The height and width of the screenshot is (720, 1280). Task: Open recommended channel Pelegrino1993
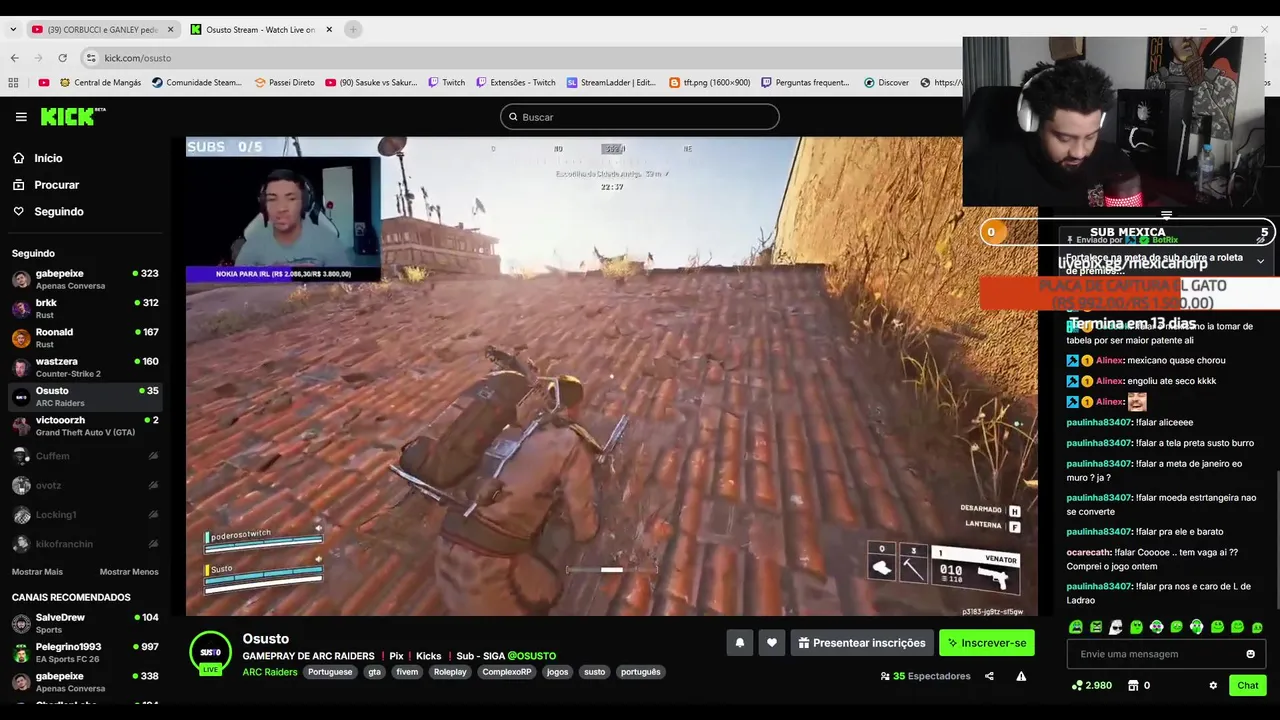[85, 652]
